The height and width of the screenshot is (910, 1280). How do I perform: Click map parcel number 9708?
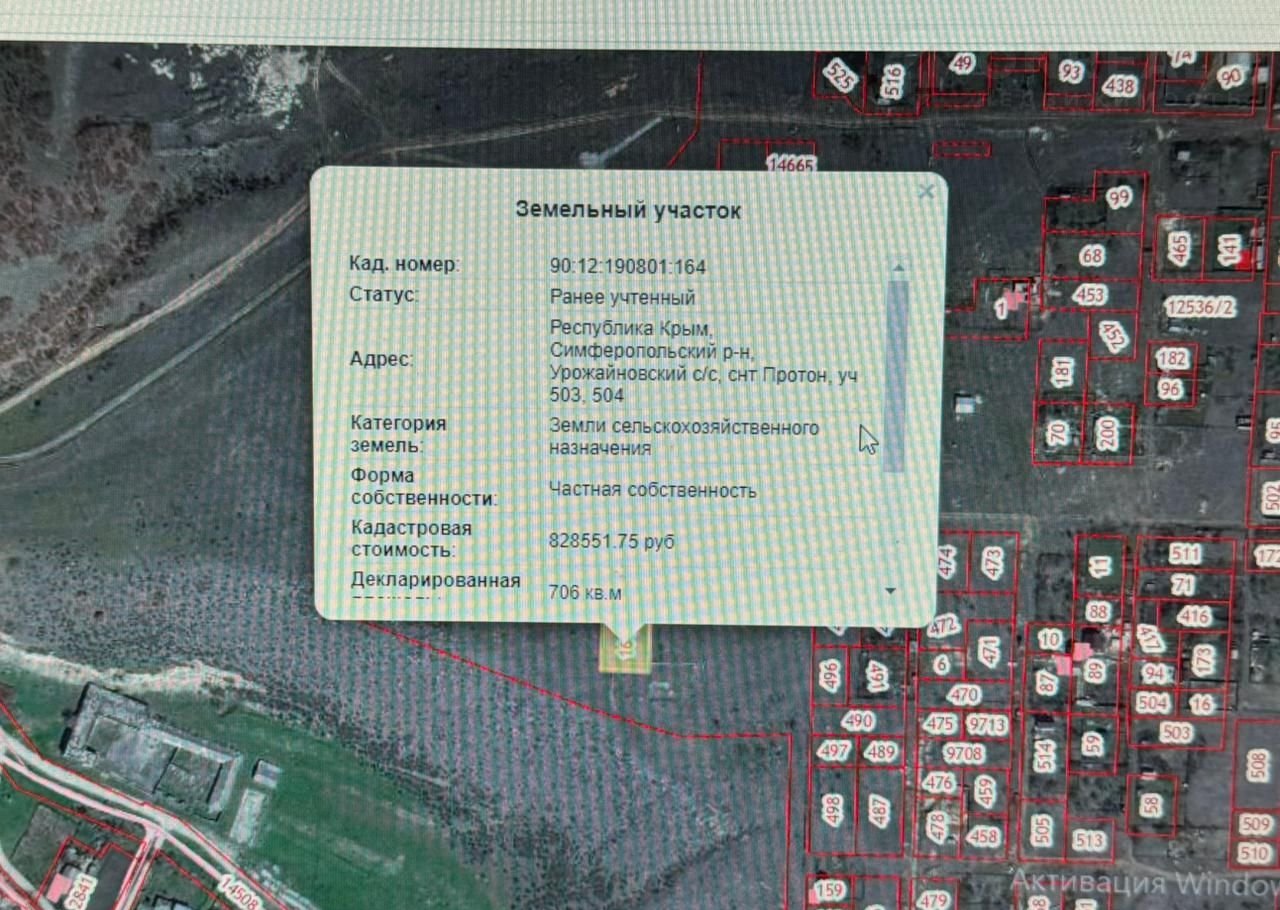pos(964,753)
